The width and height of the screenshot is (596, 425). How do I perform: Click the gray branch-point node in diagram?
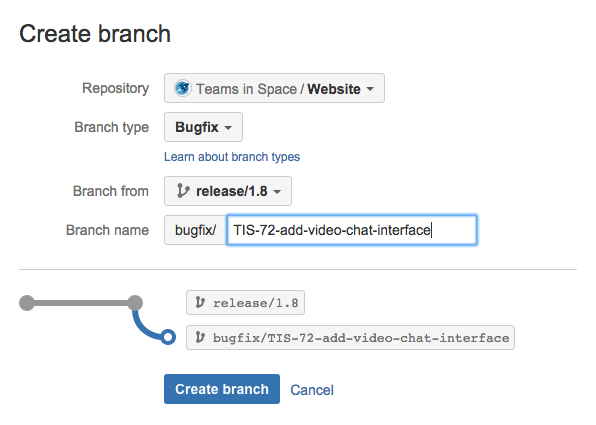pyautogui.click(x=135, y=303)
